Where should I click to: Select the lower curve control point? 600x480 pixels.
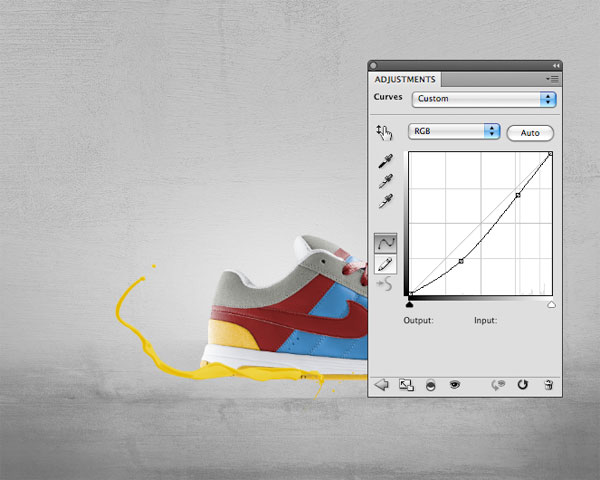[x=461, y=261]
